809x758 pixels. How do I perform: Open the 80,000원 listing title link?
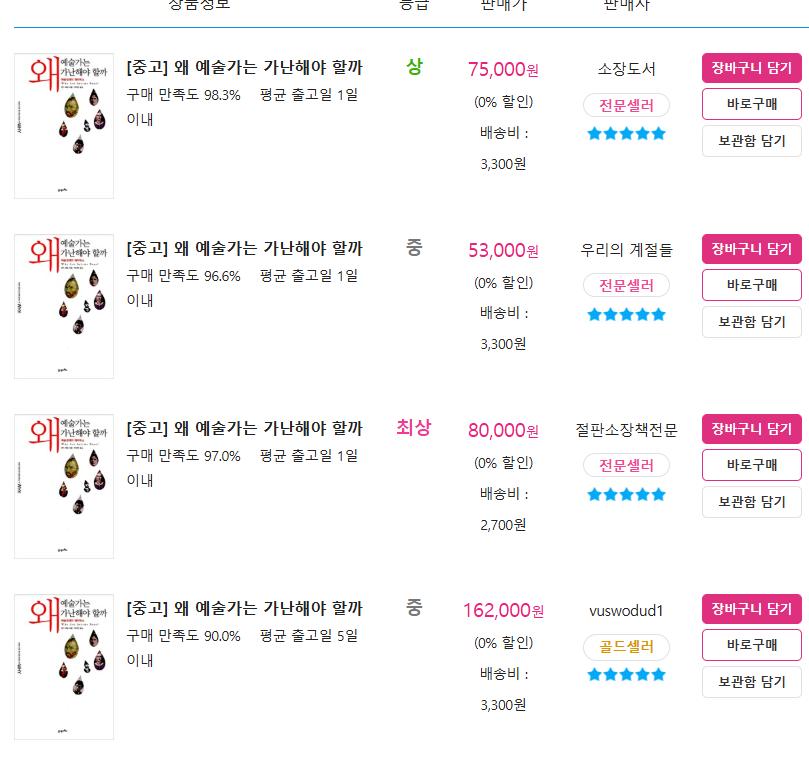(x=245, y=428)
